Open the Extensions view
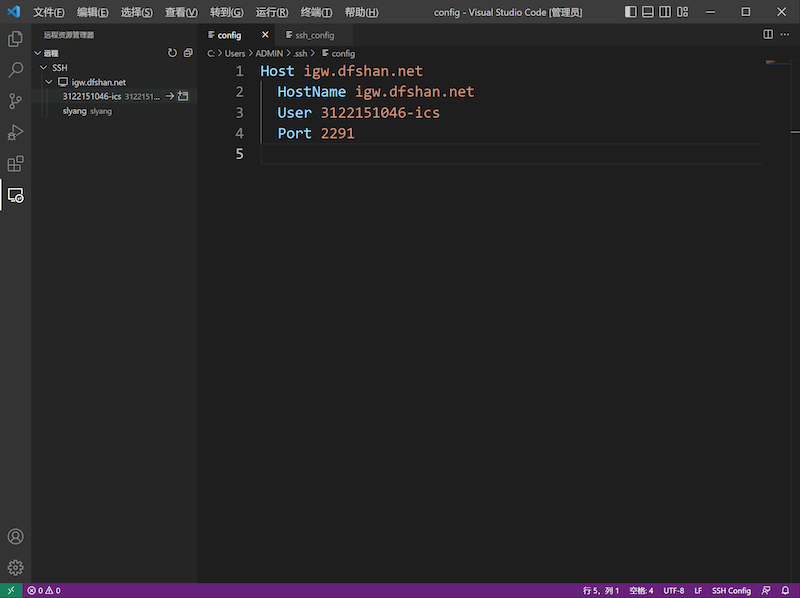The image size is (800, 598). 15,163
